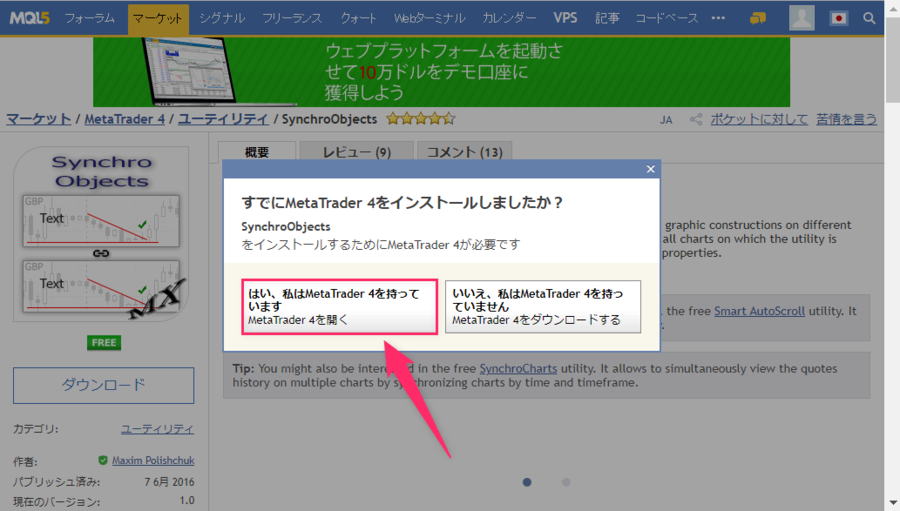Choose No, download MetaTrader 4

tap(542, 307)
